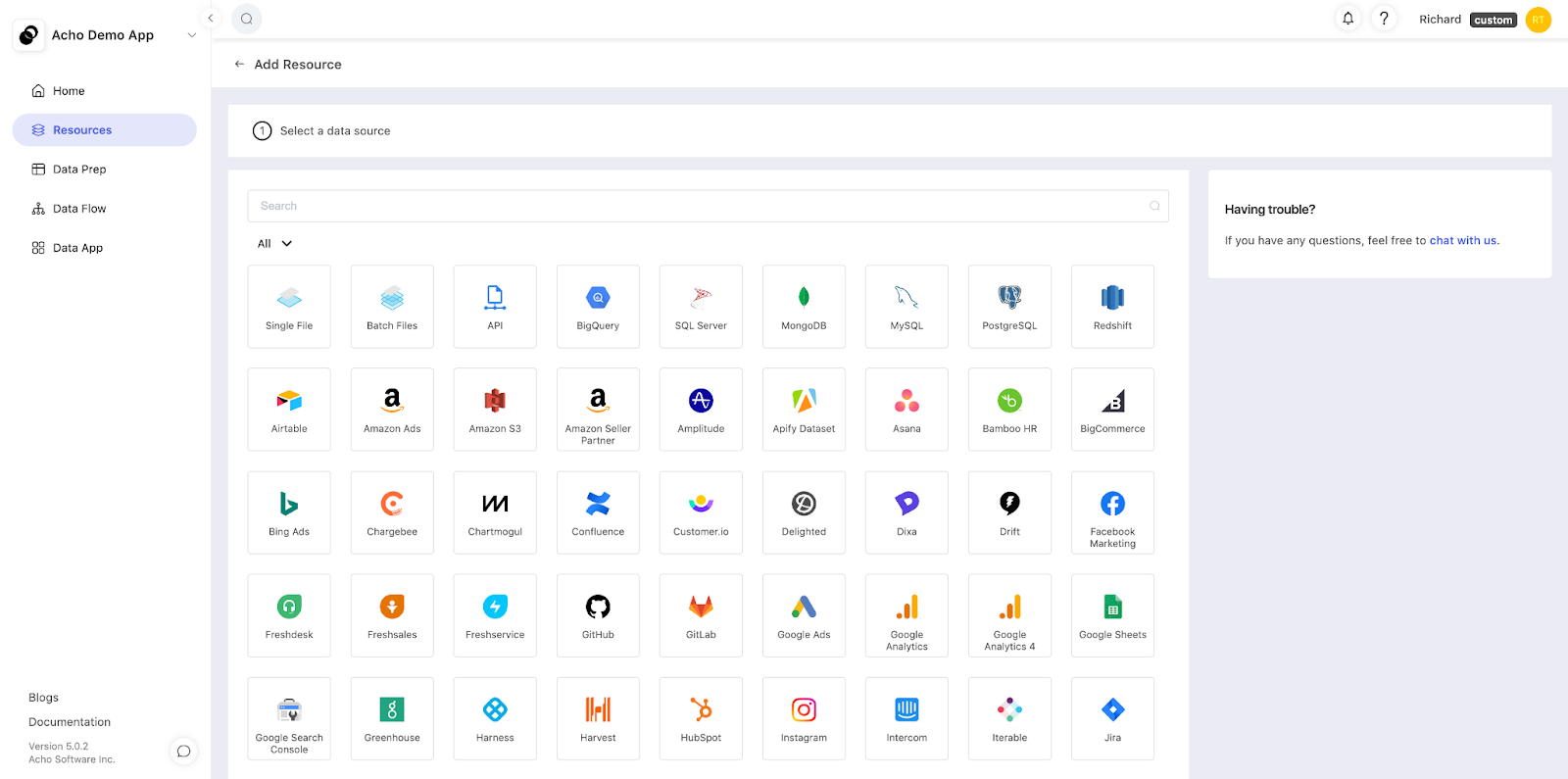Pick the Amazon Ads source

392,410
